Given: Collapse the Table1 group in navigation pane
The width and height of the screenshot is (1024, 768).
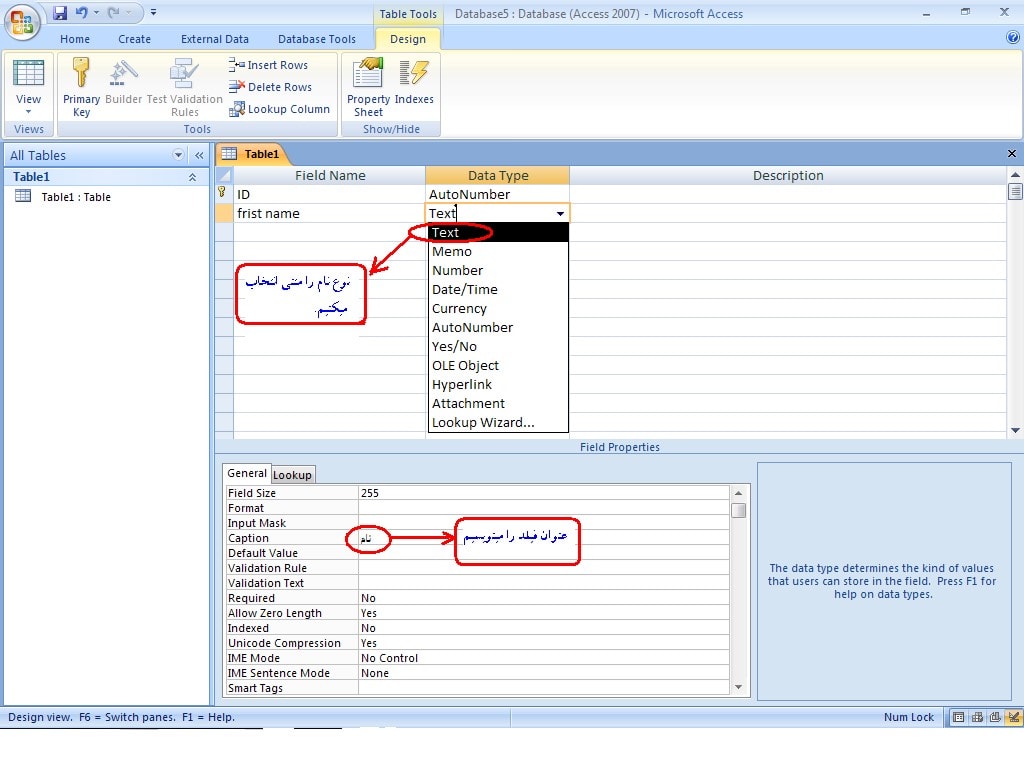Looking at the screenshot, I should point(192,177).
